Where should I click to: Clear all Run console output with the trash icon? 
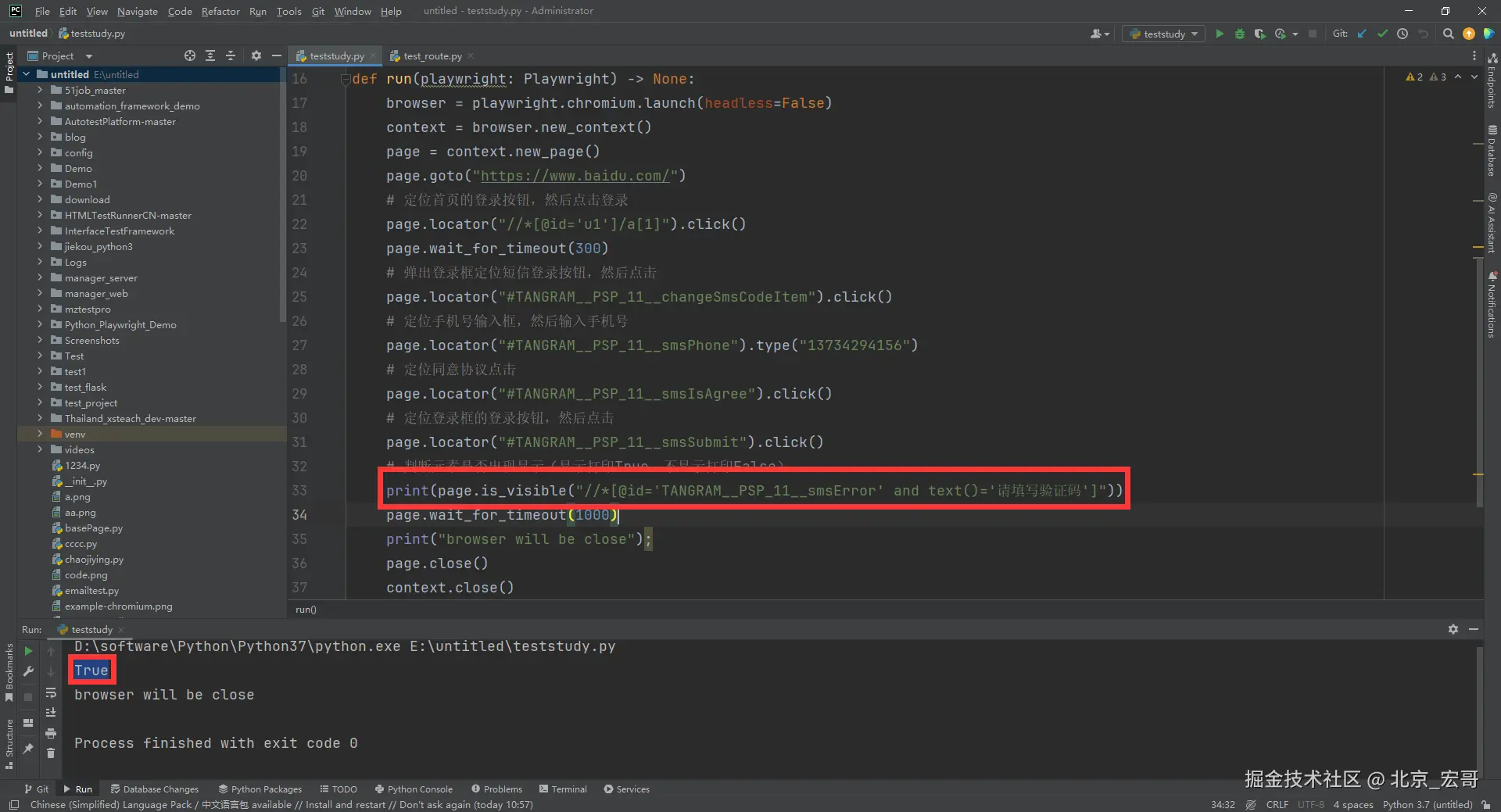51,753
